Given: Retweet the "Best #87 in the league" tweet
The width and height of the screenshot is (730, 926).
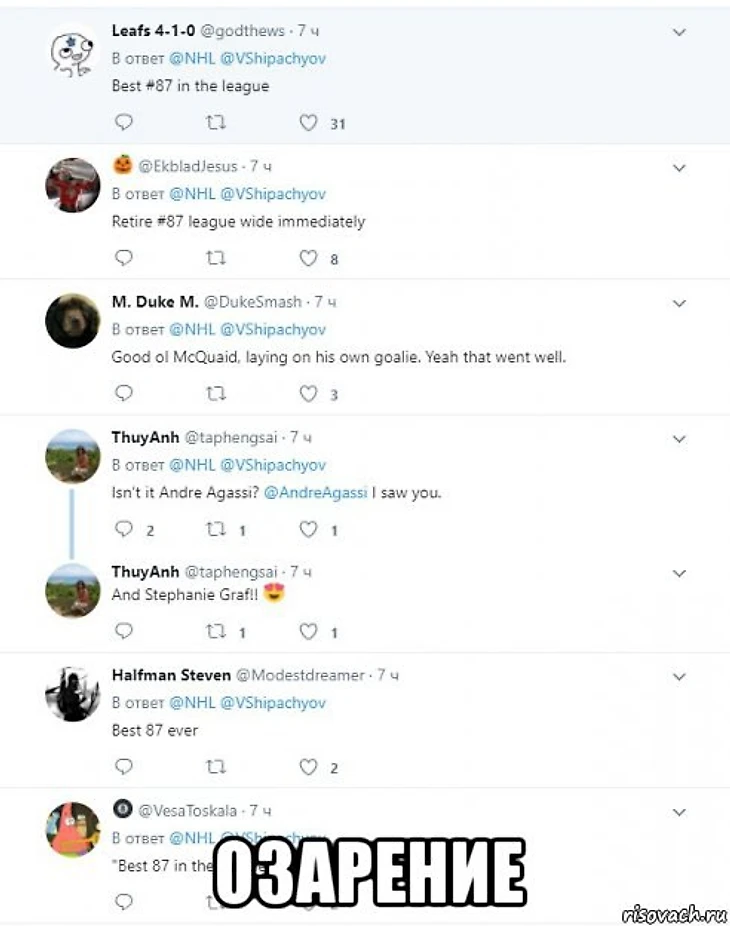Looking at the screenshot, I should click(215, 122).
